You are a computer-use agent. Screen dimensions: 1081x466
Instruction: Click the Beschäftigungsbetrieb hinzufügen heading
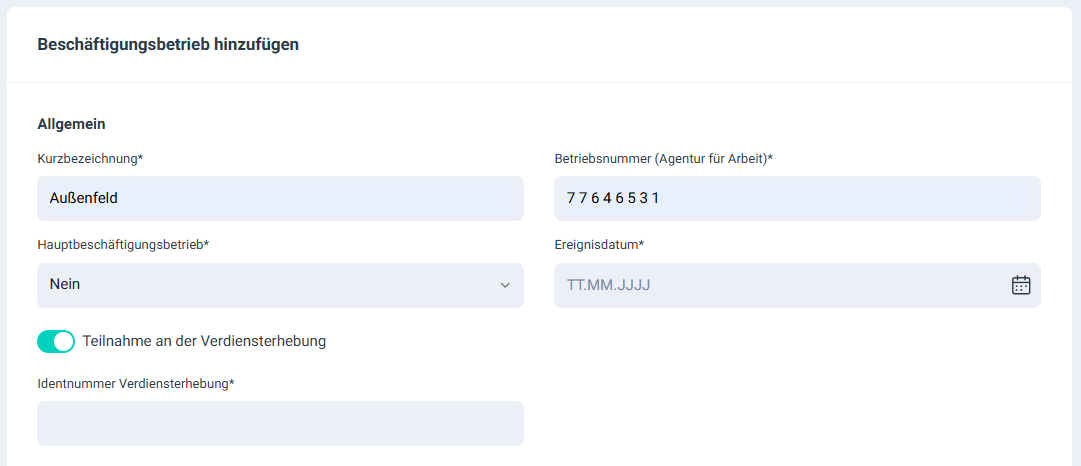(168, 44)
